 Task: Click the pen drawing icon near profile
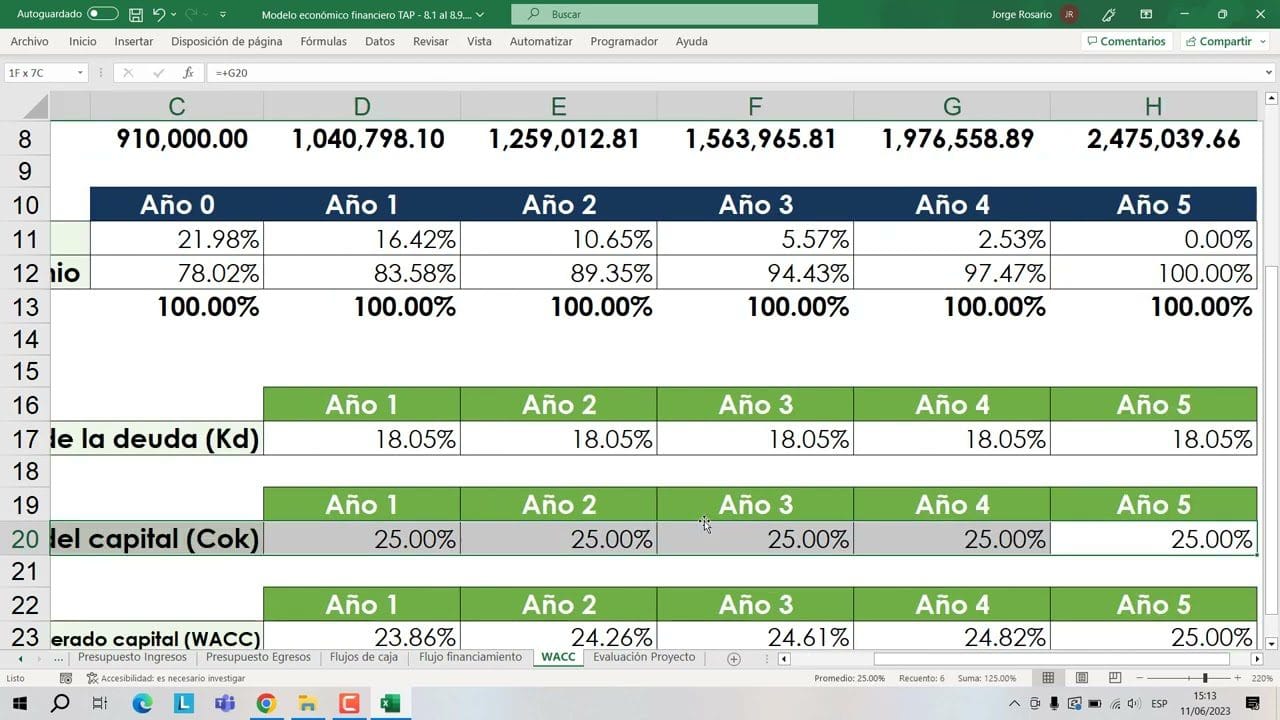coord(1109,15)
